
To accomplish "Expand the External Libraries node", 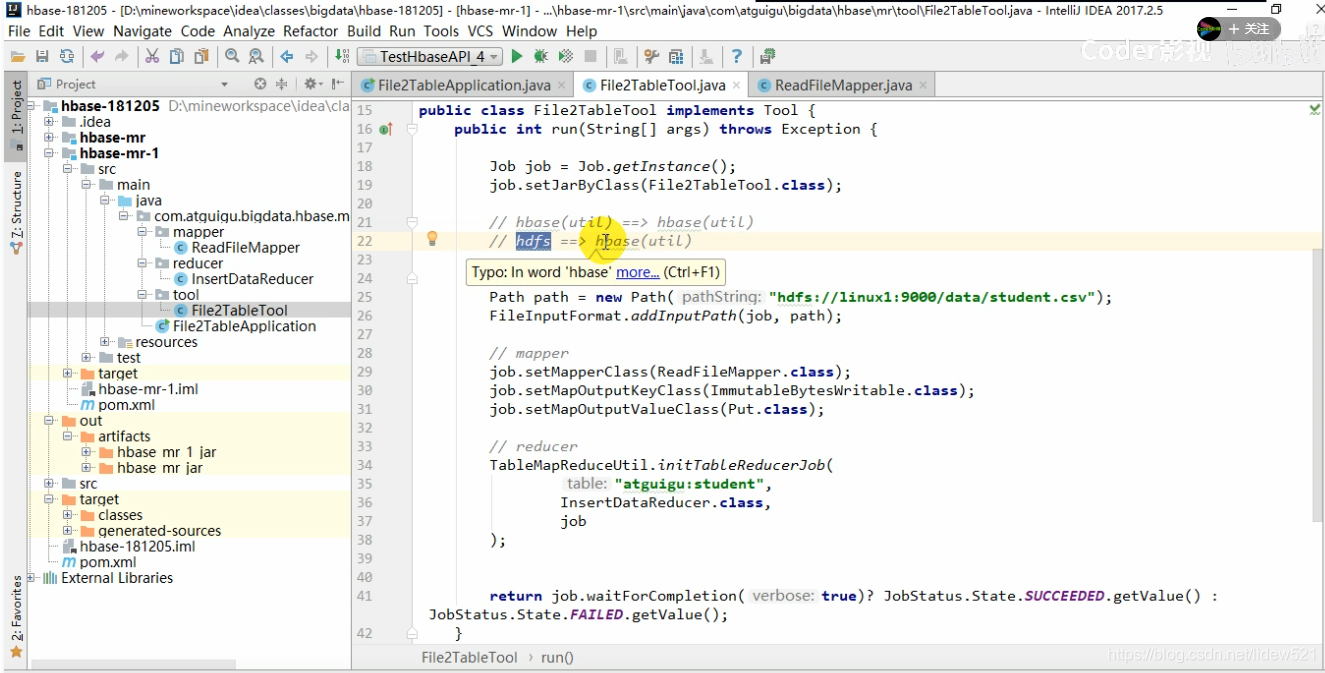I will [x=30, y=578].
